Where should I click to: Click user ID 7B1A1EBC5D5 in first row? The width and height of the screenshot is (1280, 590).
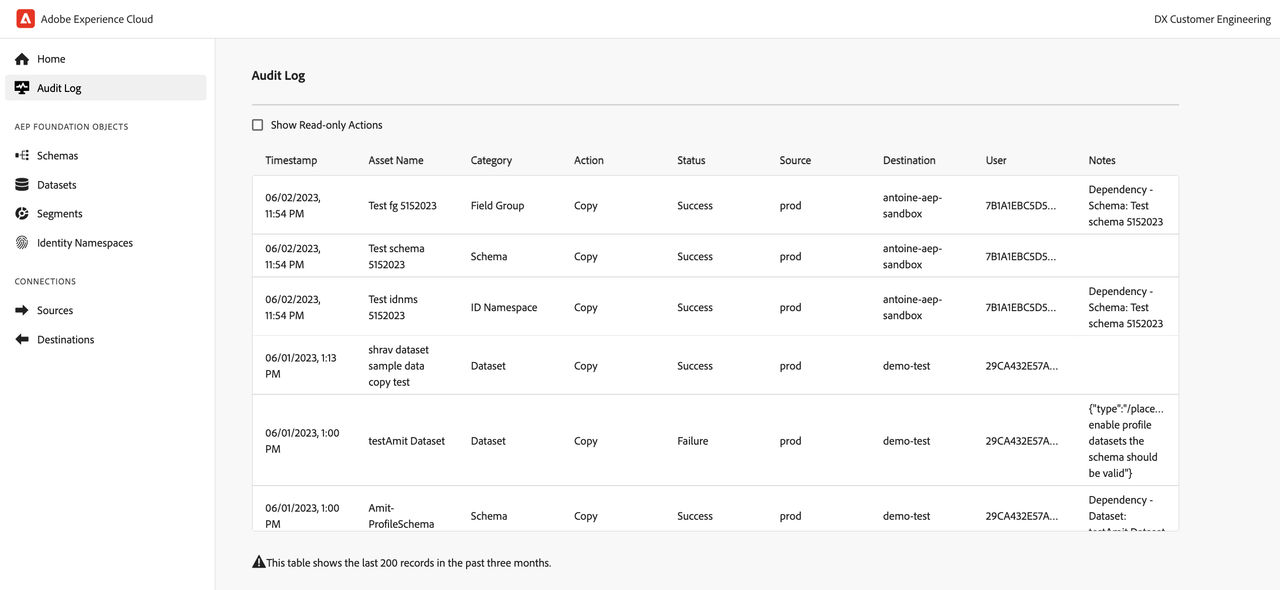click(1021, 206)
